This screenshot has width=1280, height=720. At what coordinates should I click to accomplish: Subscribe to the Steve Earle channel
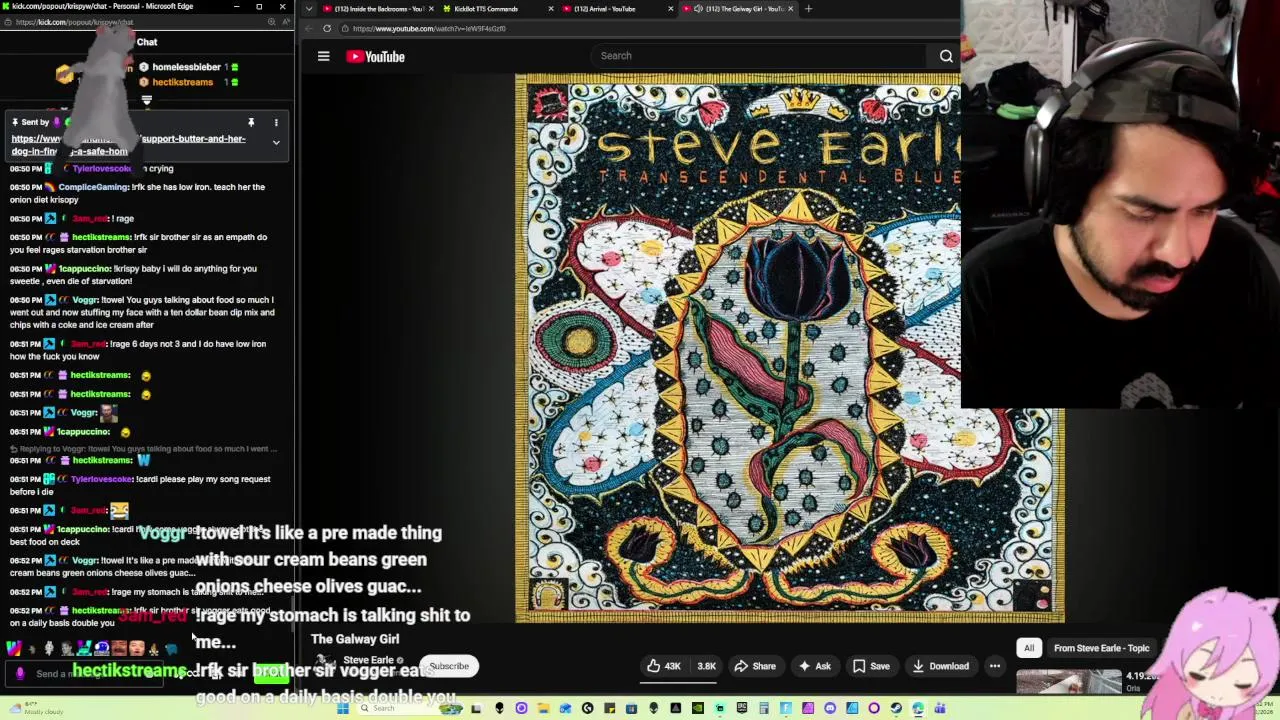pyautogui.click(x=449, y=666)
